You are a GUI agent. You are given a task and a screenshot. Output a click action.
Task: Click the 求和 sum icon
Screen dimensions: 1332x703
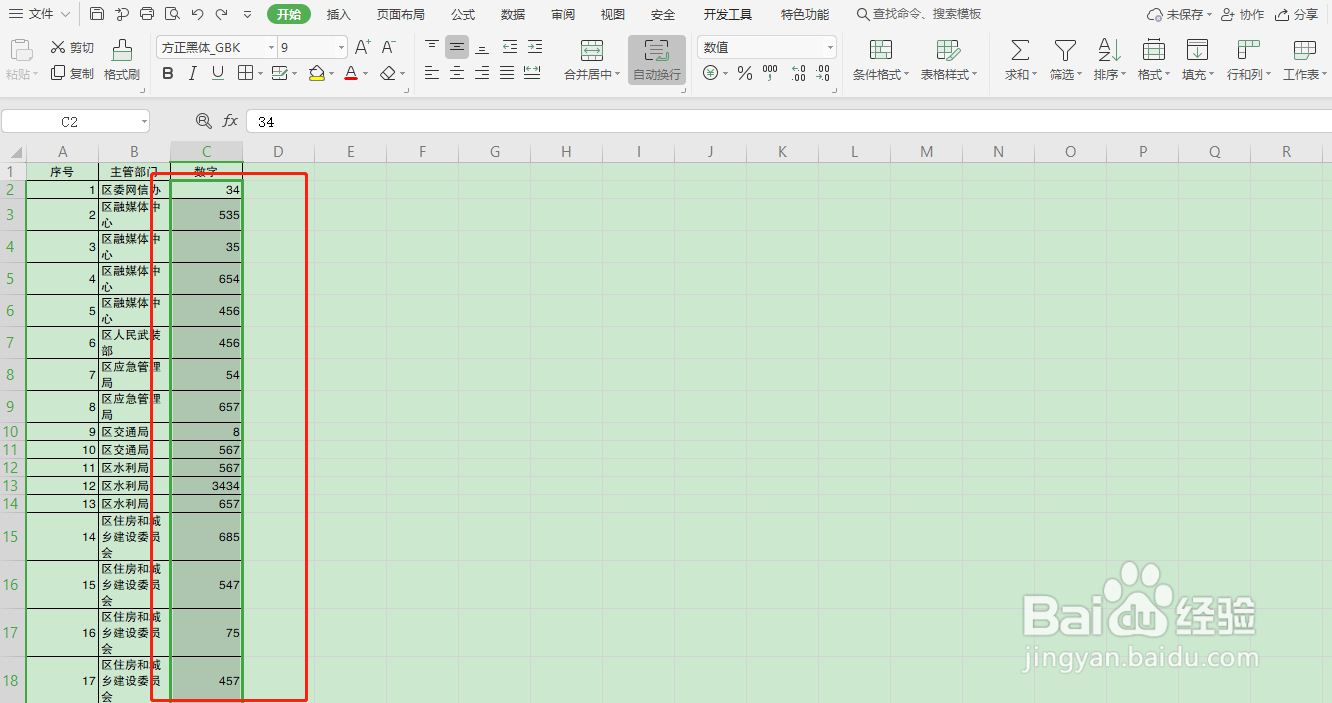pos(1019,50)
